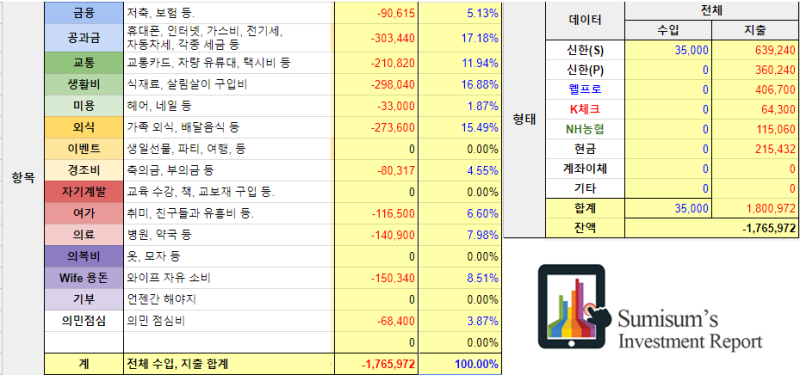Viewport: 800px width, 375px height.
Task: Select the 지출 column header
Action: (755, 31)
